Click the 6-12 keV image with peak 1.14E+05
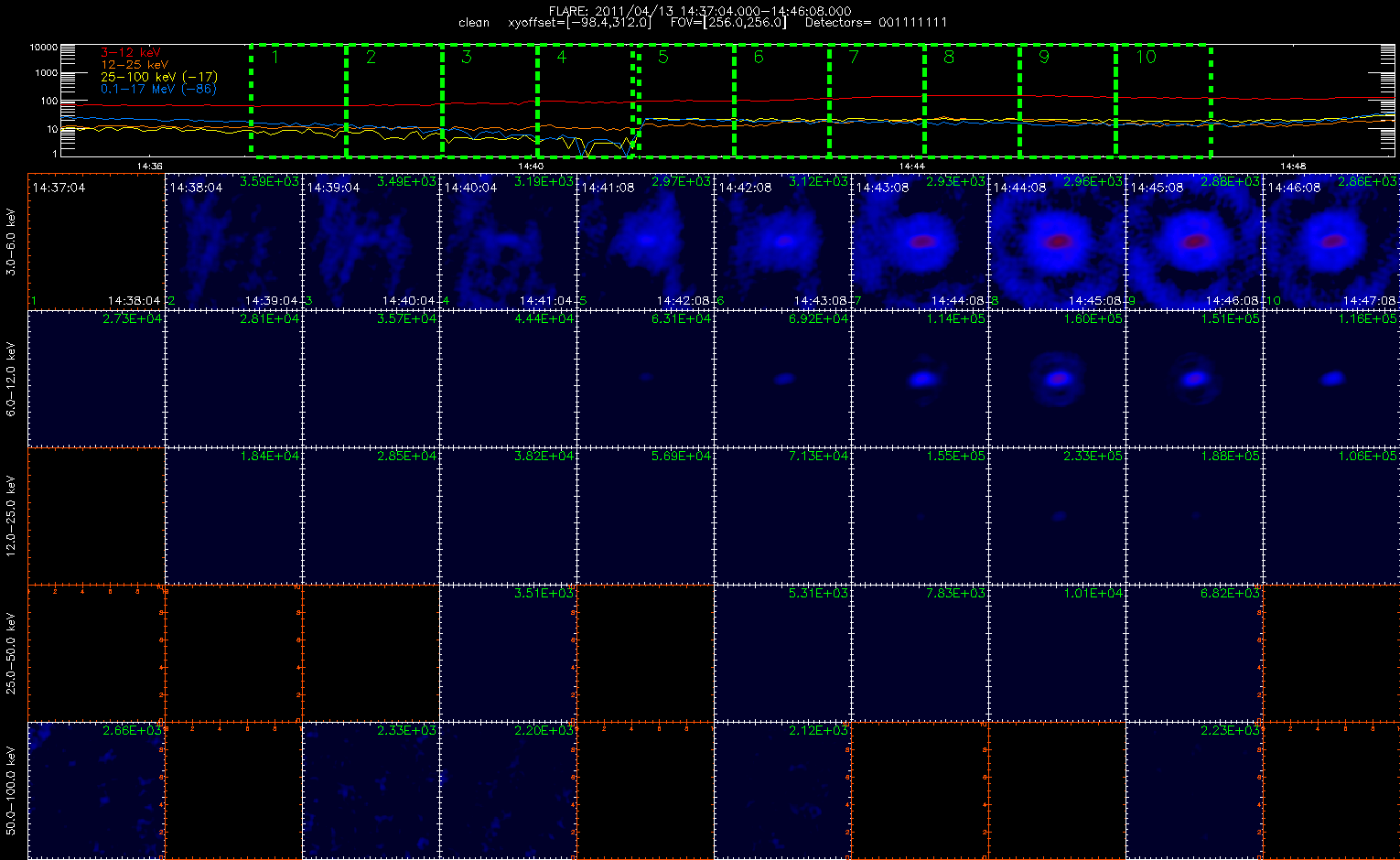The height and width of the screenshot is (860, 1400). tap(920, 378)
